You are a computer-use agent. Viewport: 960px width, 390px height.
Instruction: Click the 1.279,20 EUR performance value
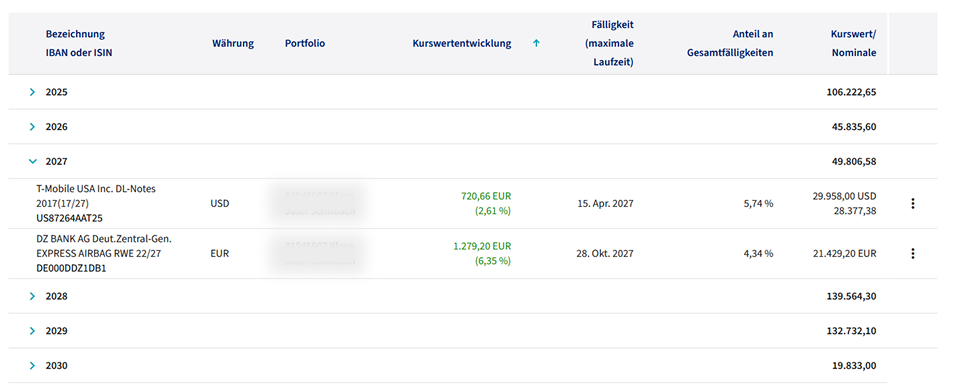tap(482, 246)
